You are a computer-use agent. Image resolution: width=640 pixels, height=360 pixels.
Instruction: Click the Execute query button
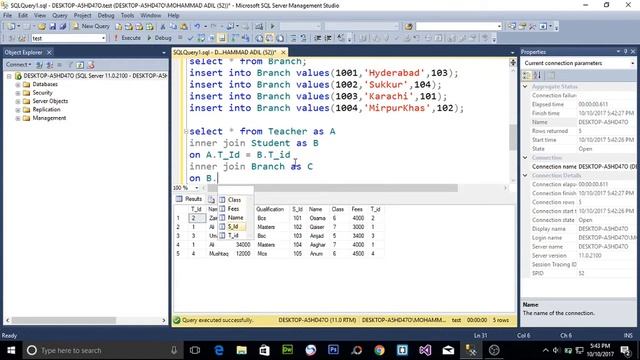tap(127, 38)
